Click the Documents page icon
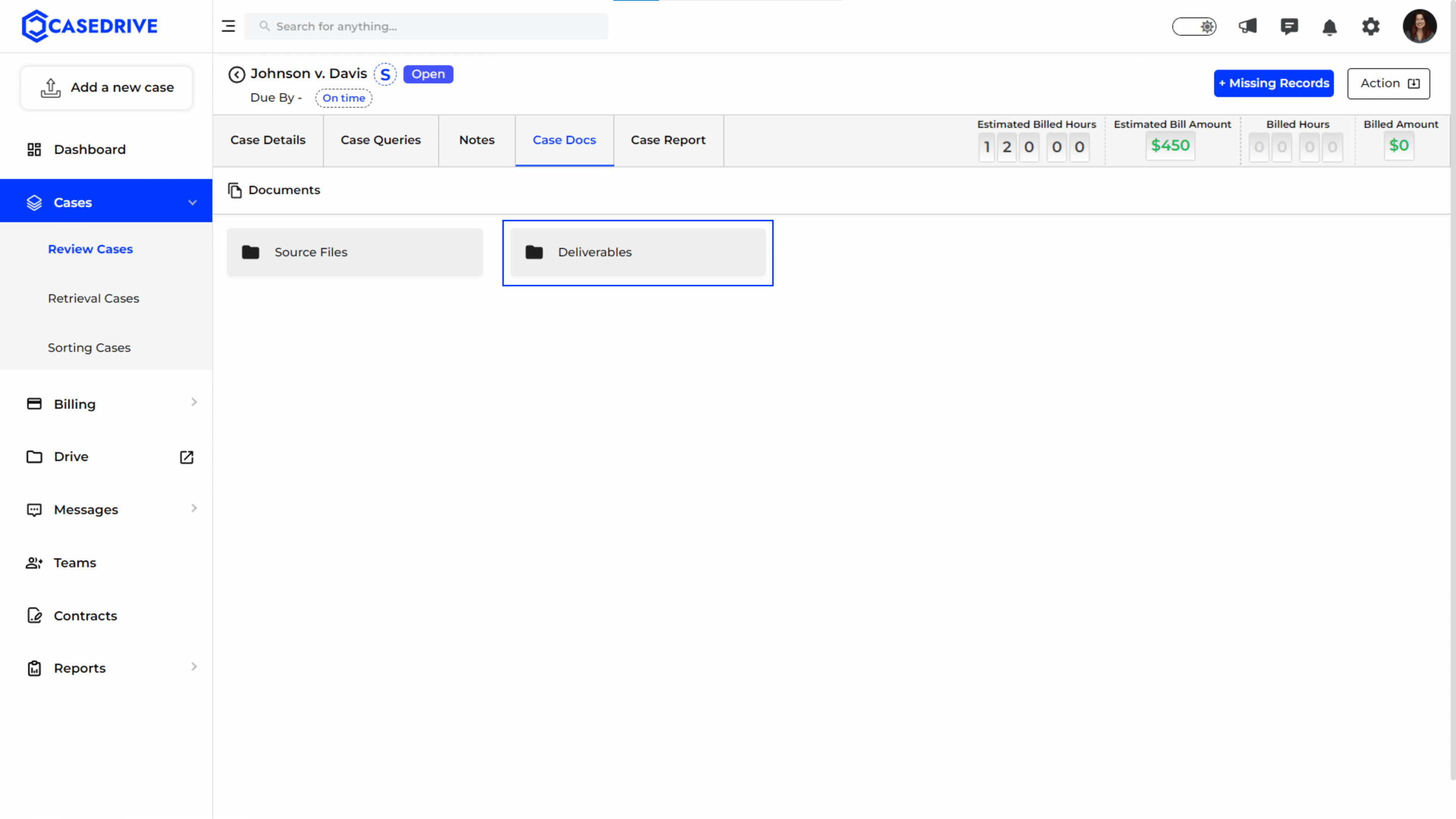 tap(235, 191)
